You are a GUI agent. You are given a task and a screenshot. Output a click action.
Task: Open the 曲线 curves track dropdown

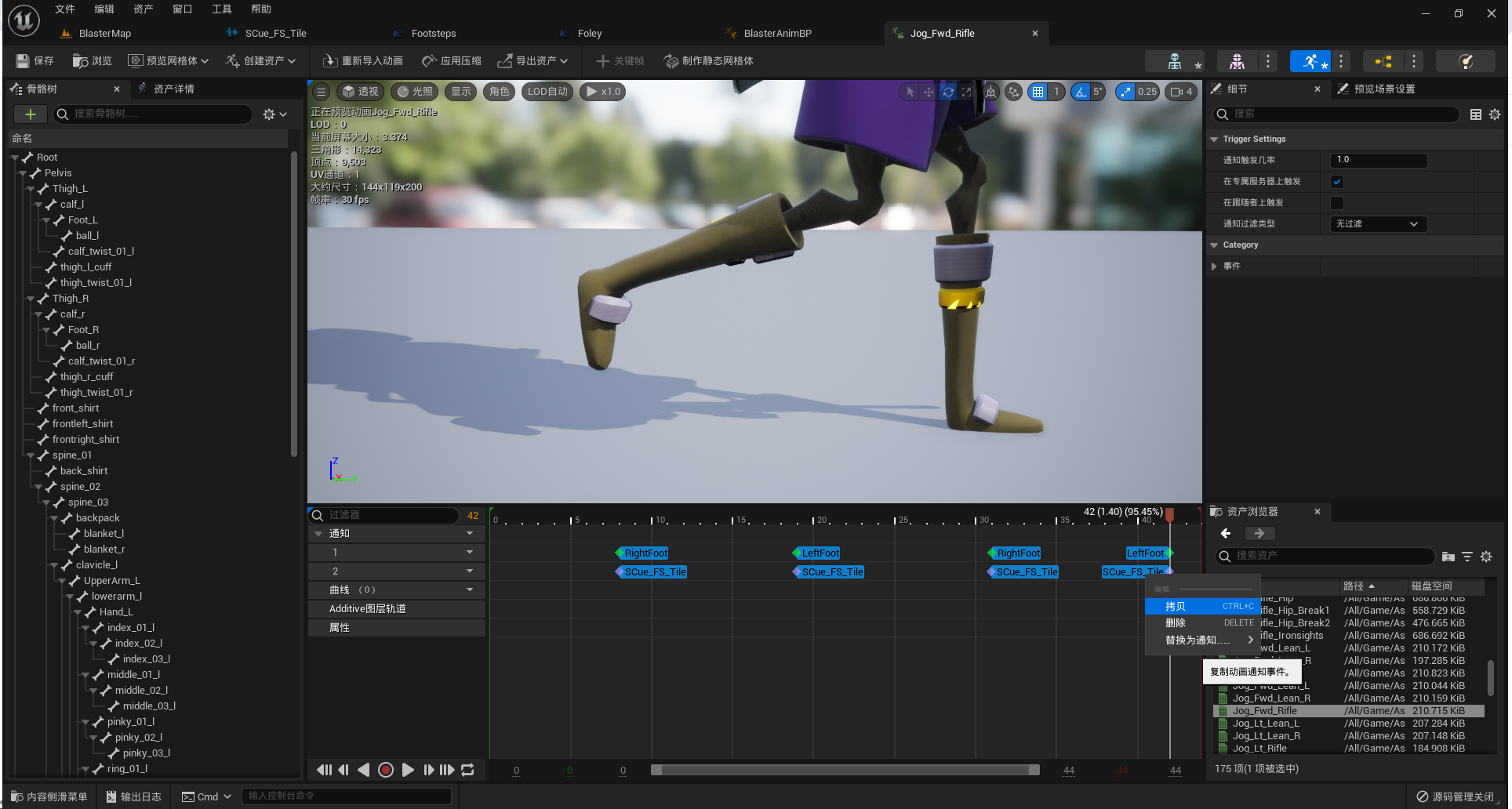tap(470, 590)
